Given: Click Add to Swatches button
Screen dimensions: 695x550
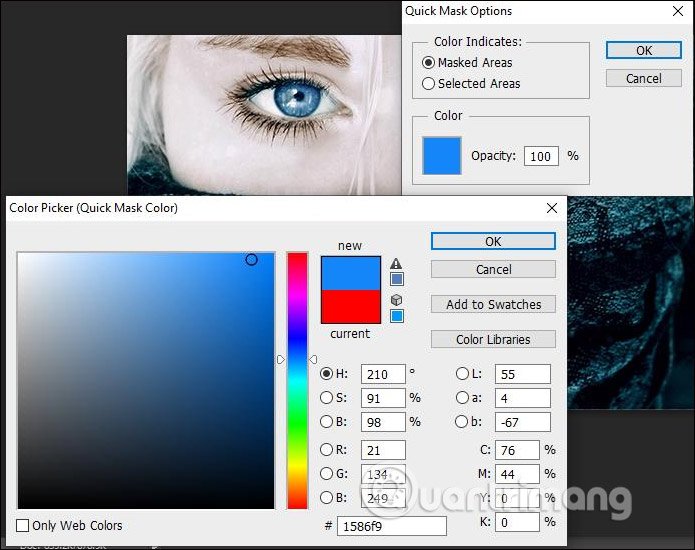Looking at the screenshot, I should [493, 304].
